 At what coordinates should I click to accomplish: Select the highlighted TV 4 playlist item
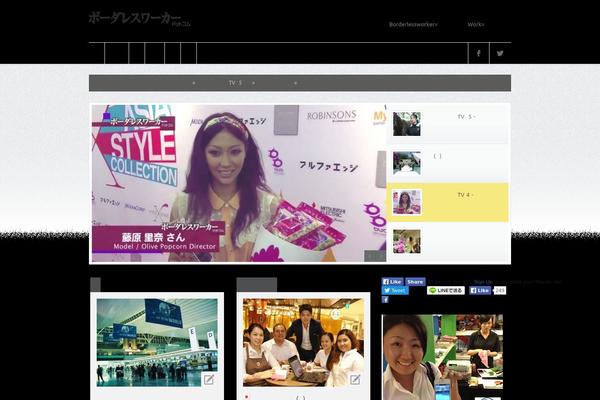[x=448, y=202]
